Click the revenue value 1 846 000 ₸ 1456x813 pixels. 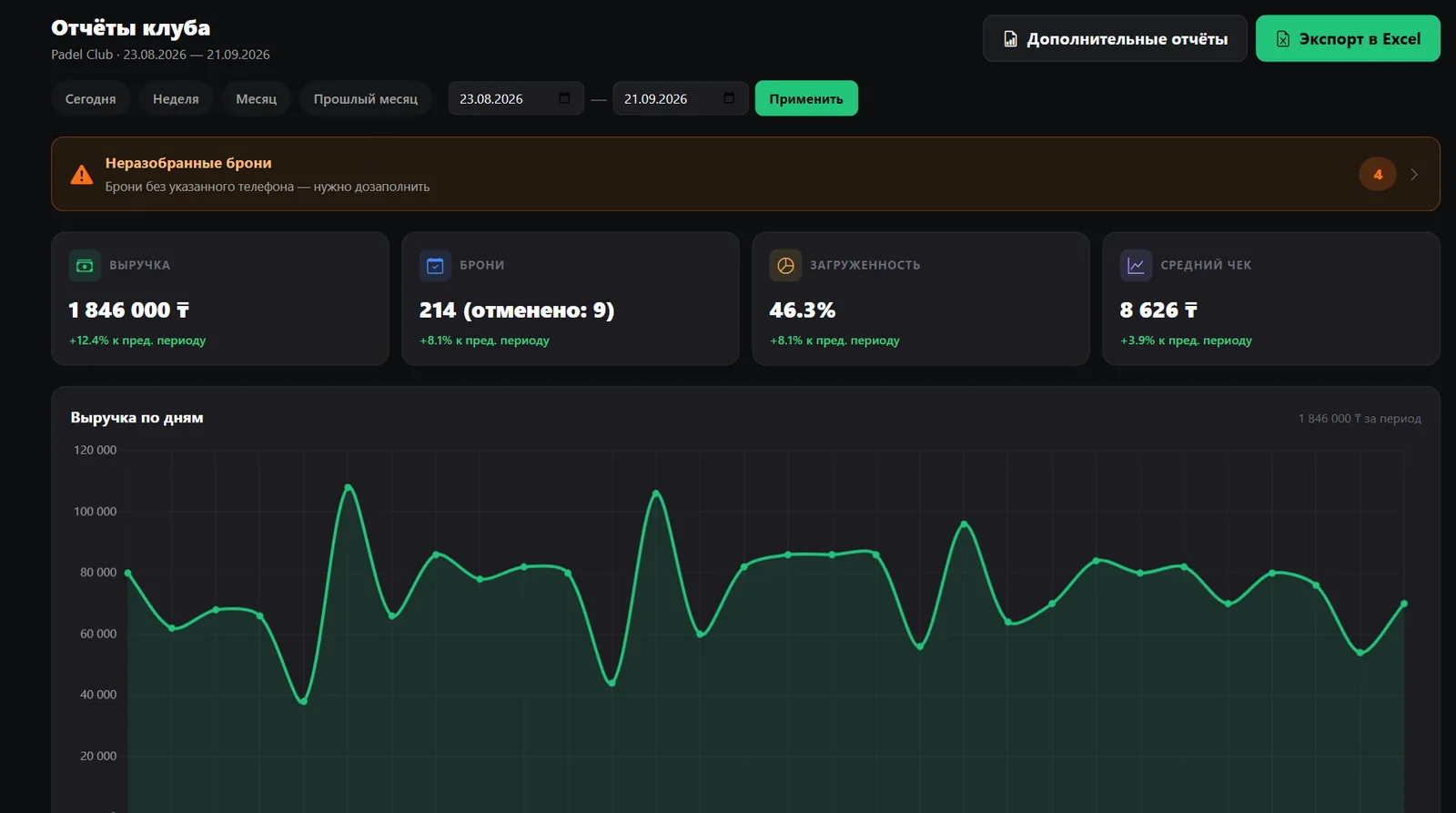[x=129, y=310]
